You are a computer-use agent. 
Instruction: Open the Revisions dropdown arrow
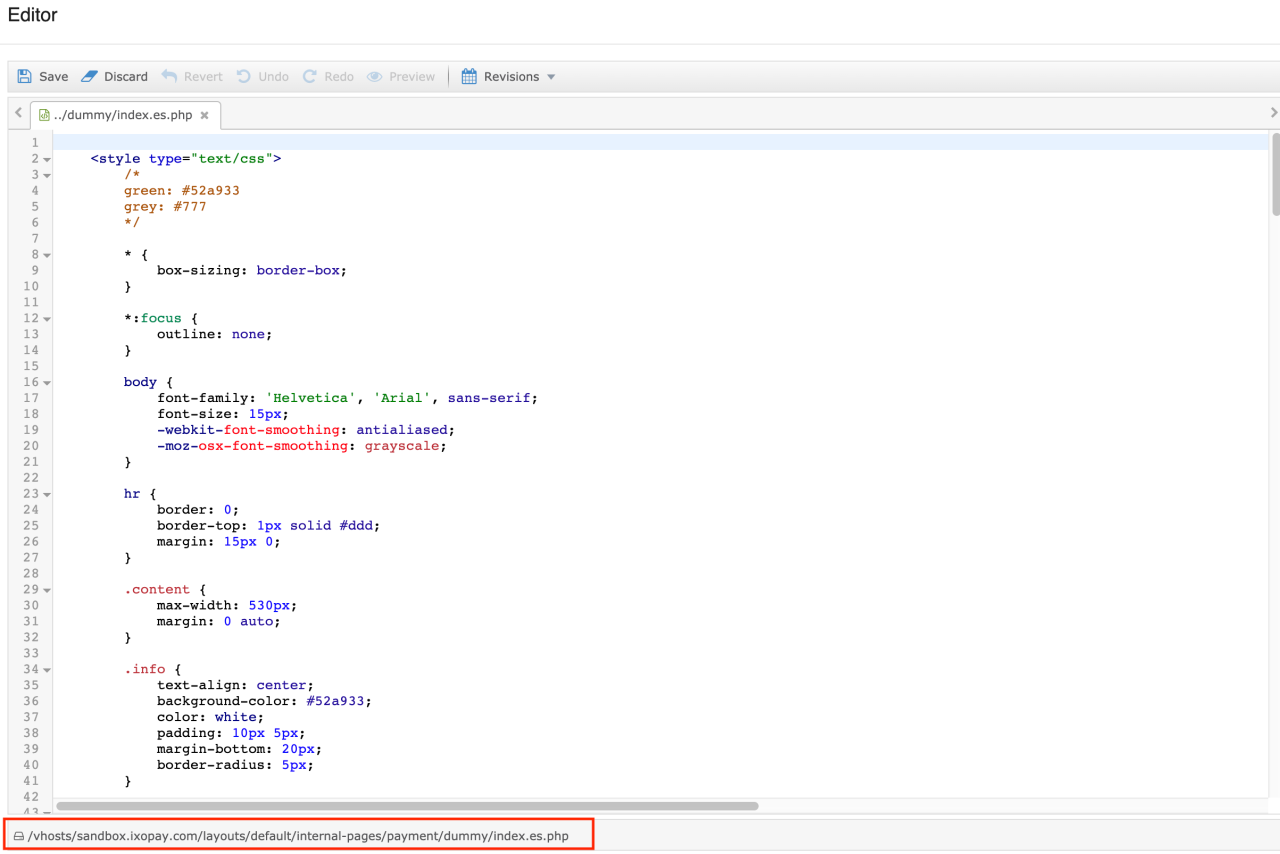(x=551, y=77)
